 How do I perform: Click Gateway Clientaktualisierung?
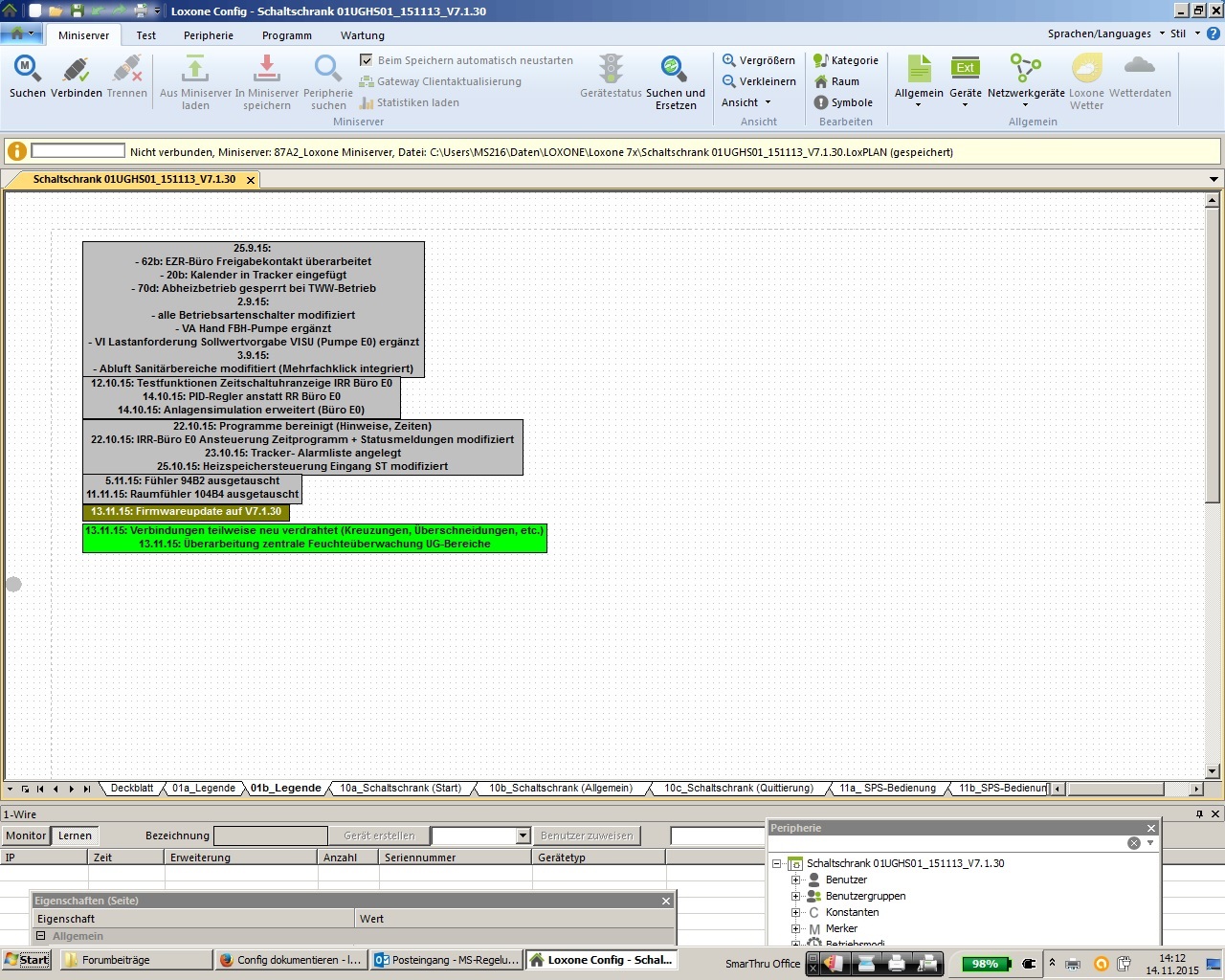[x=440, y=81]
